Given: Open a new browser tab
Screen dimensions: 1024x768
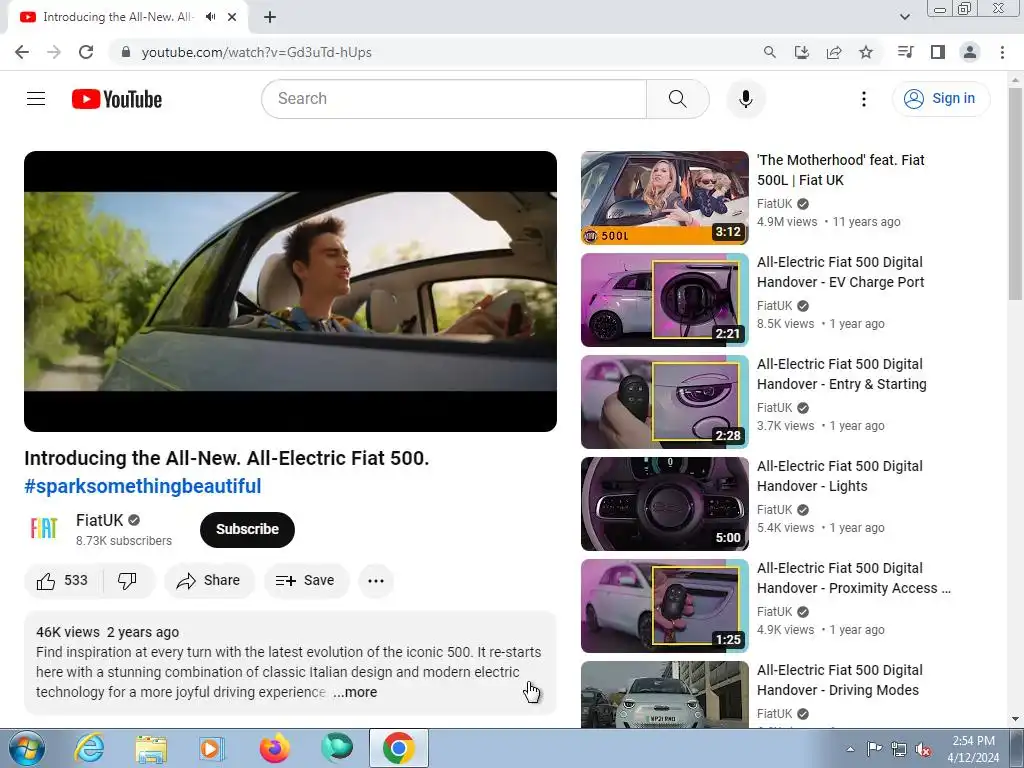Looking at the screenshot, I should 270,17.
